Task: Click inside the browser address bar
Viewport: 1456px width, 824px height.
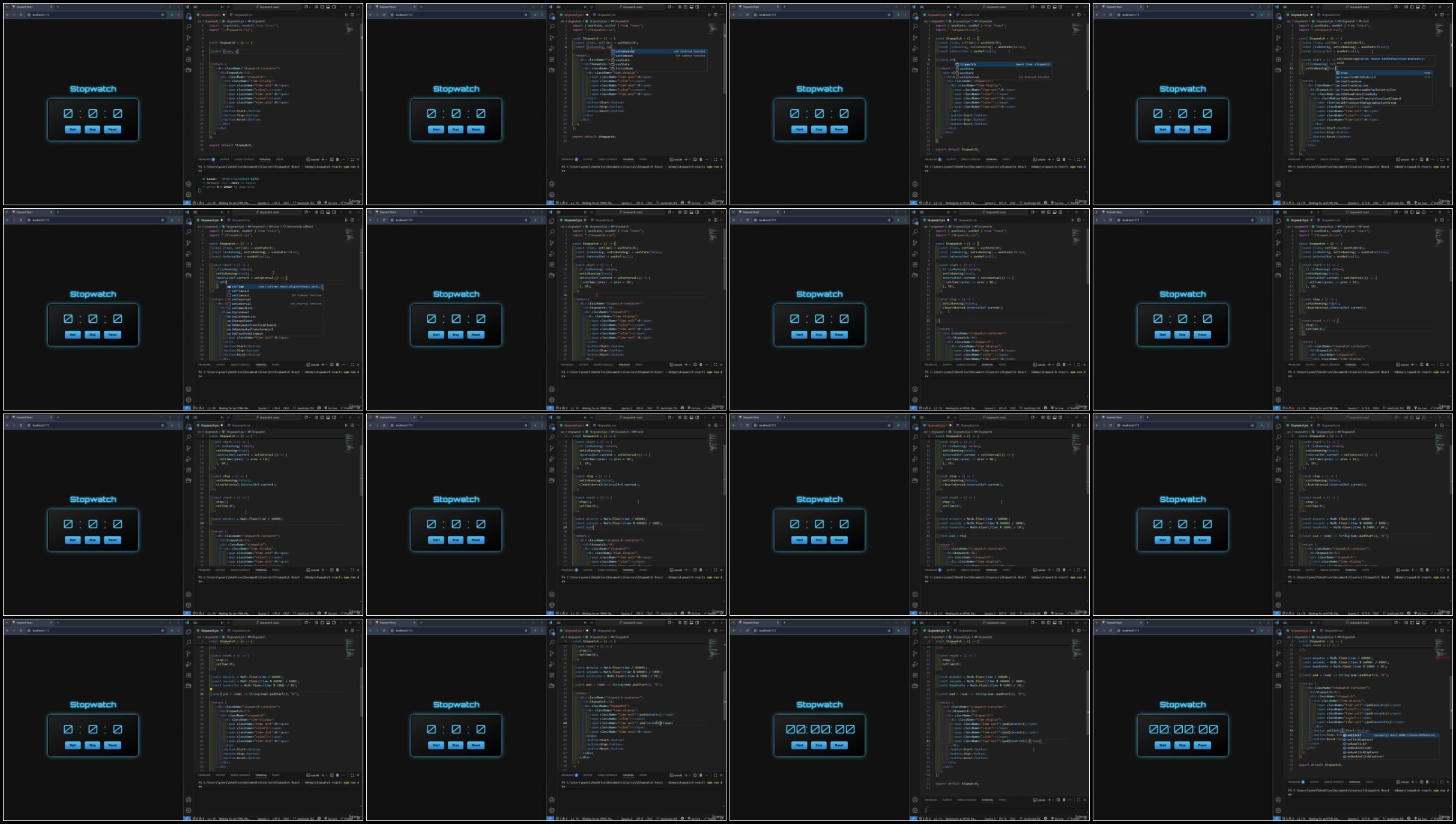Action: pos(41,15)
